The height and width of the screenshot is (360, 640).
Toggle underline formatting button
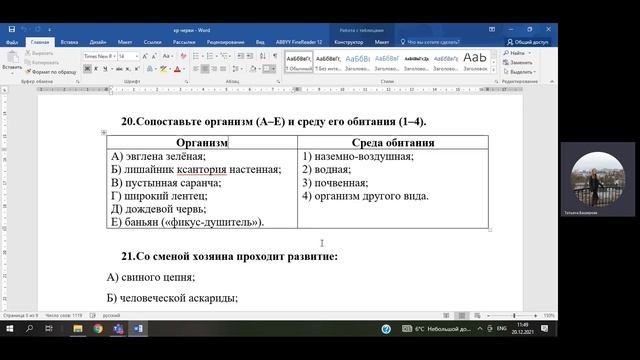105,69
